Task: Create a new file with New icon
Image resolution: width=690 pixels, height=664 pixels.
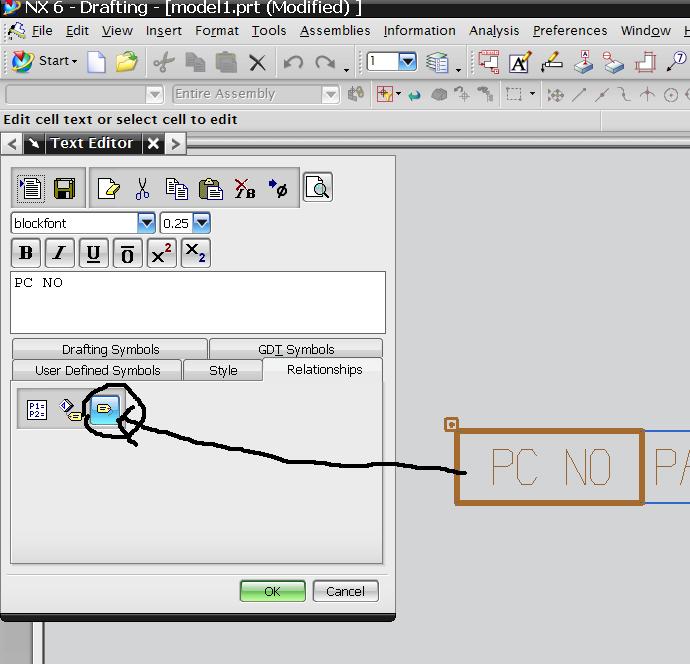Action: pos(96,62)
